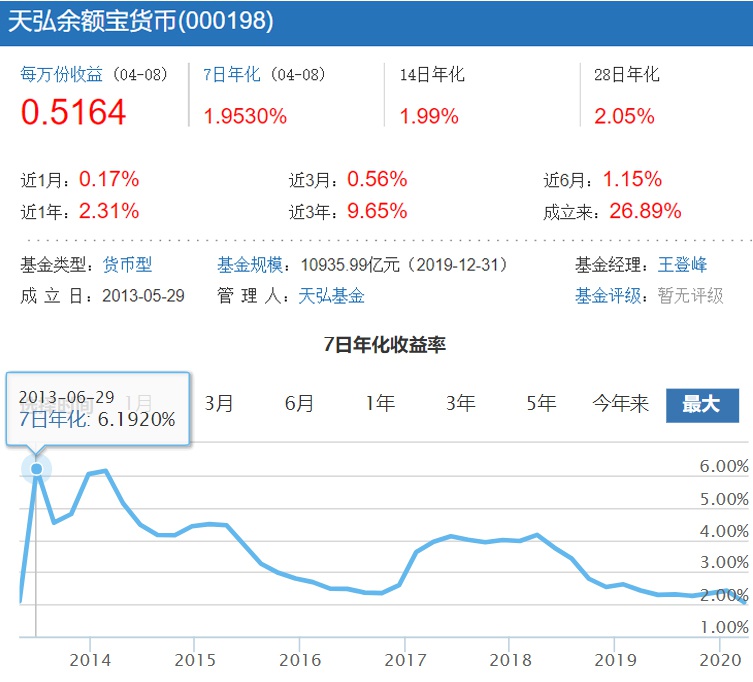Screen dimensions: 753x682
Task: Open fund manager 王登峰 link
Action: [682, 265]
